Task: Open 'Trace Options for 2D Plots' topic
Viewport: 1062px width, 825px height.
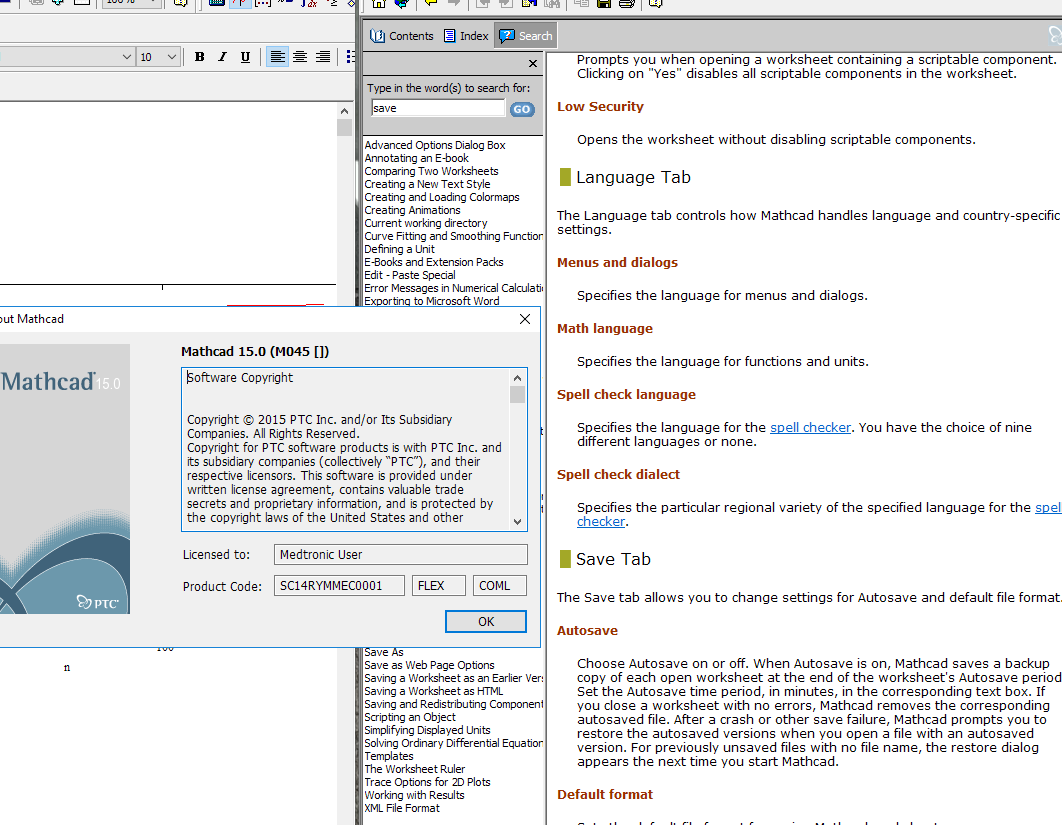Action: pos(427,782)
